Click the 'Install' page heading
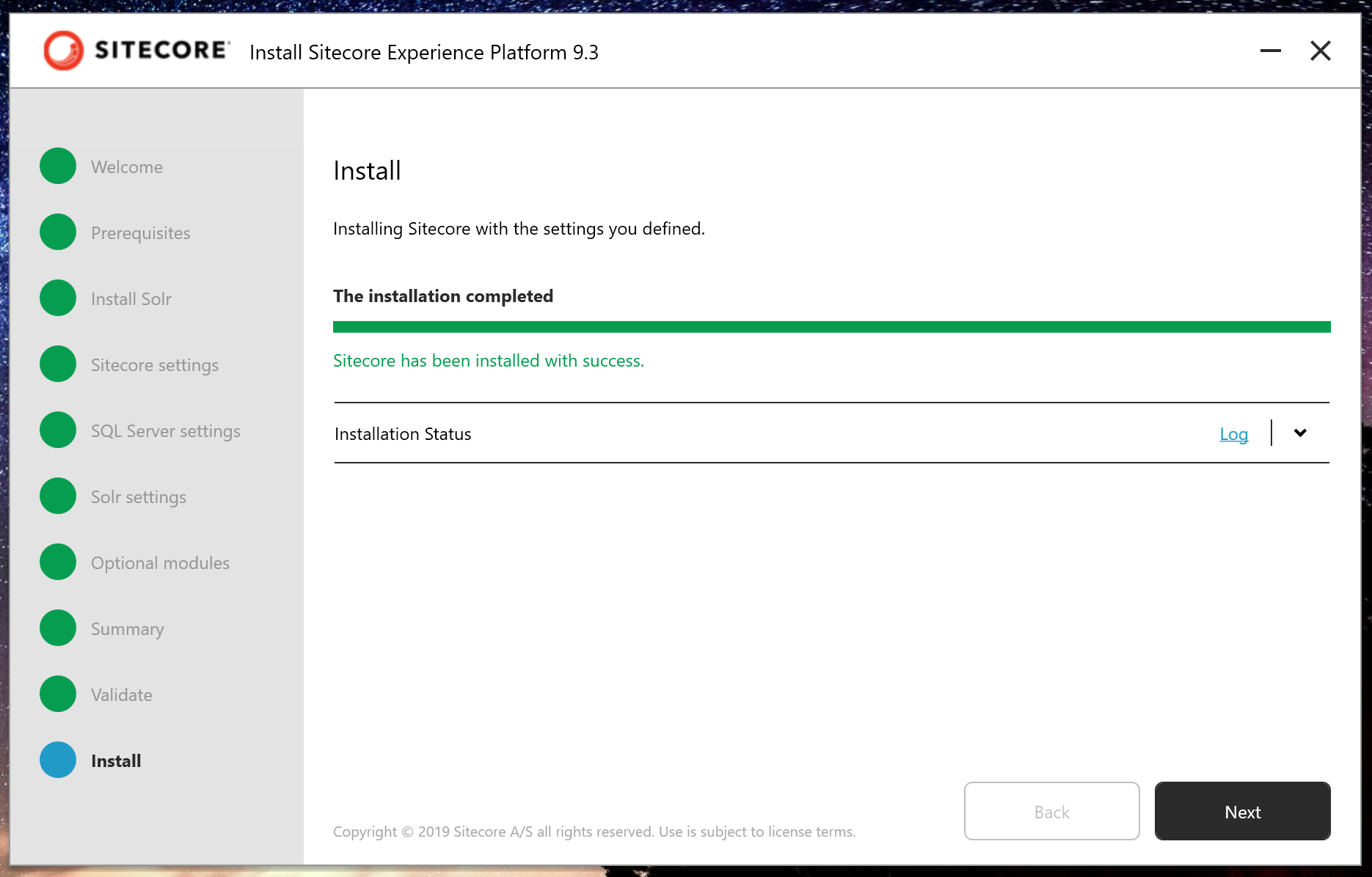The height and width of the screenshot is (877, 1372). click(x=367, y=171)
